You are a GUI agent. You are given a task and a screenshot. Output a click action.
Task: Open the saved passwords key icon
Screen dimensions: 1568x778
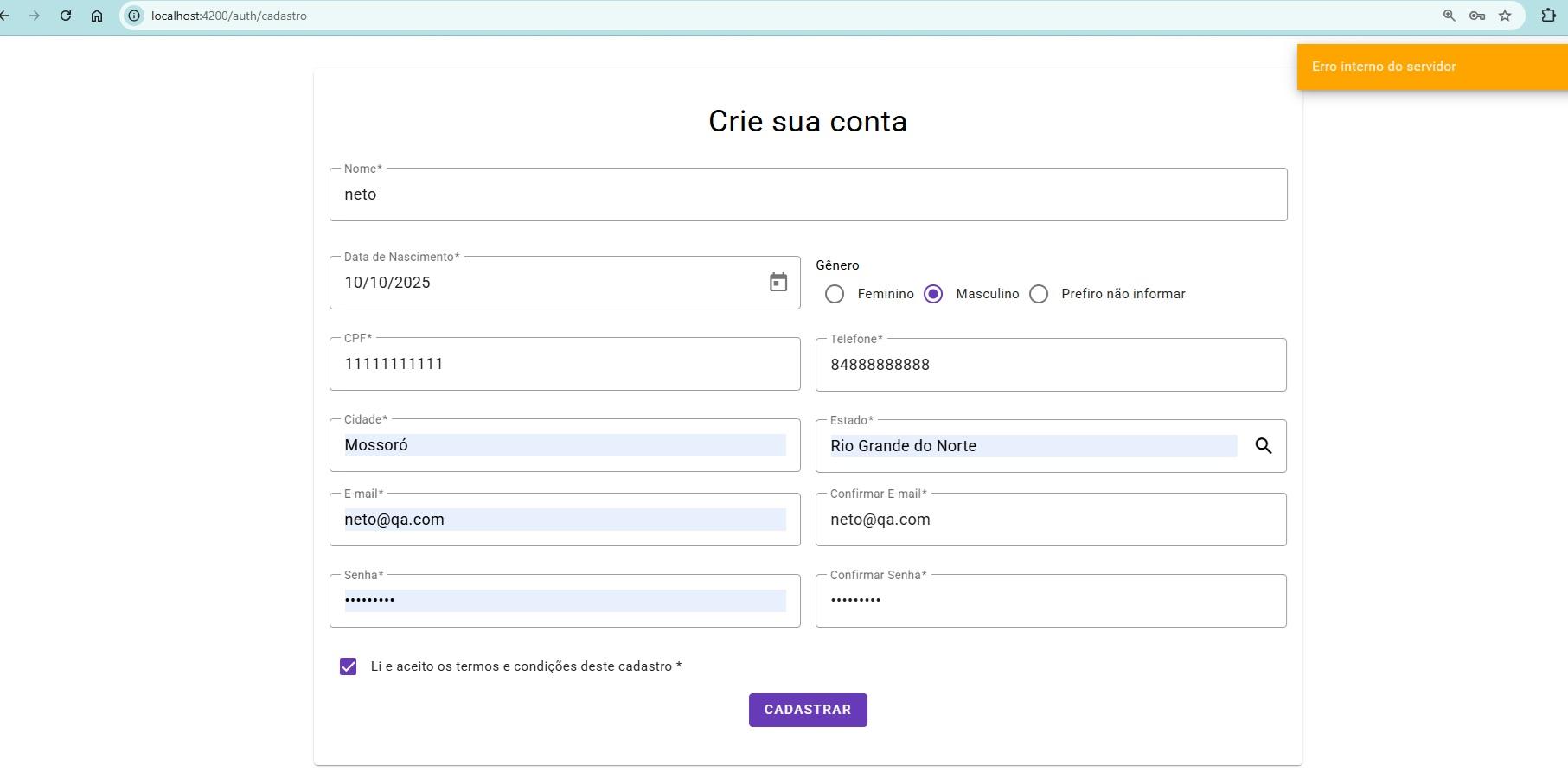pos(1475,15)
